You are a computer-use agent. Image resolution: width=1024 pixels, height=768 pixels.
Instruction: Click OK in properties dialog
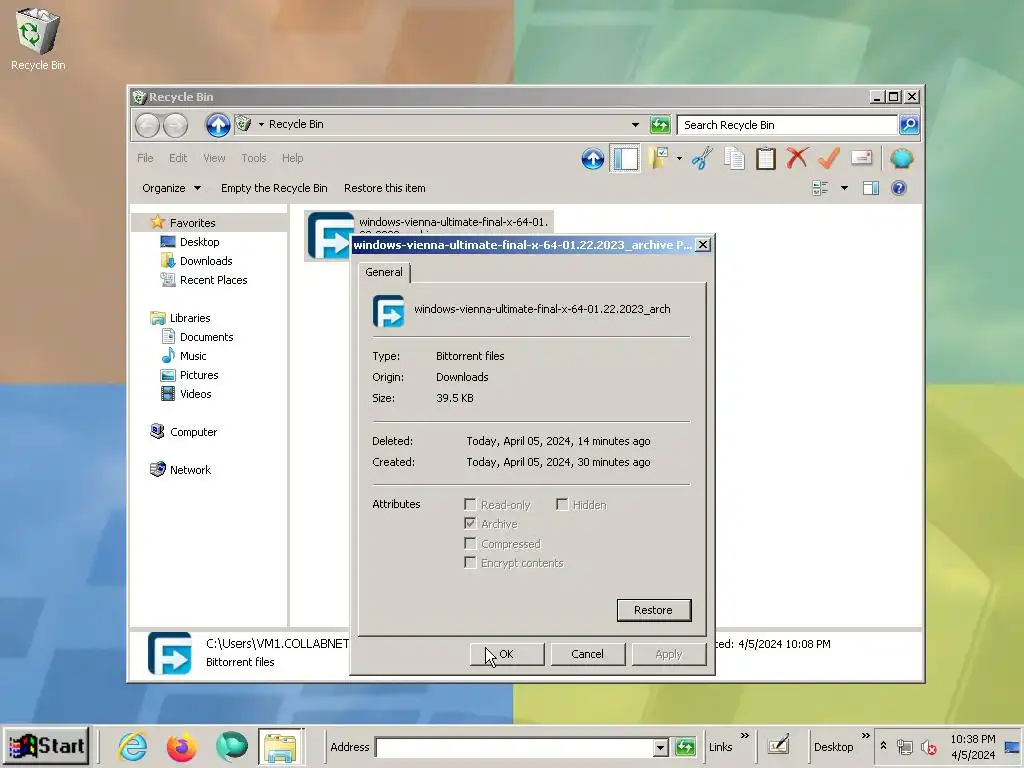point(507,654)
